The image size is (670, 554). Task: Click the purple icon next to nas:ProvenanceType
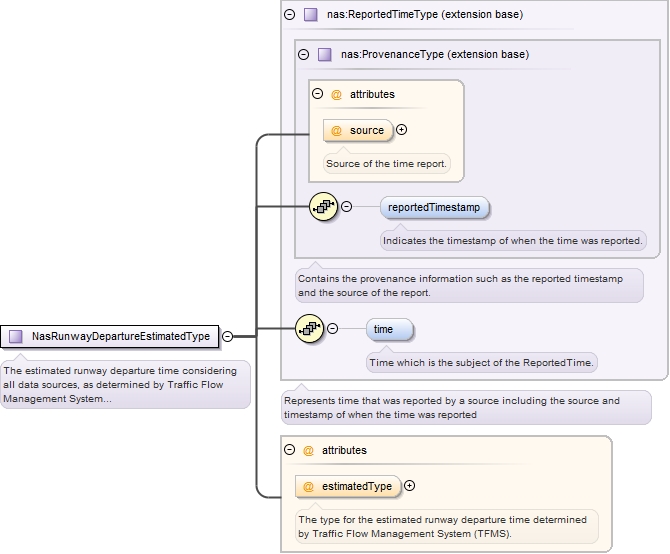325,54
